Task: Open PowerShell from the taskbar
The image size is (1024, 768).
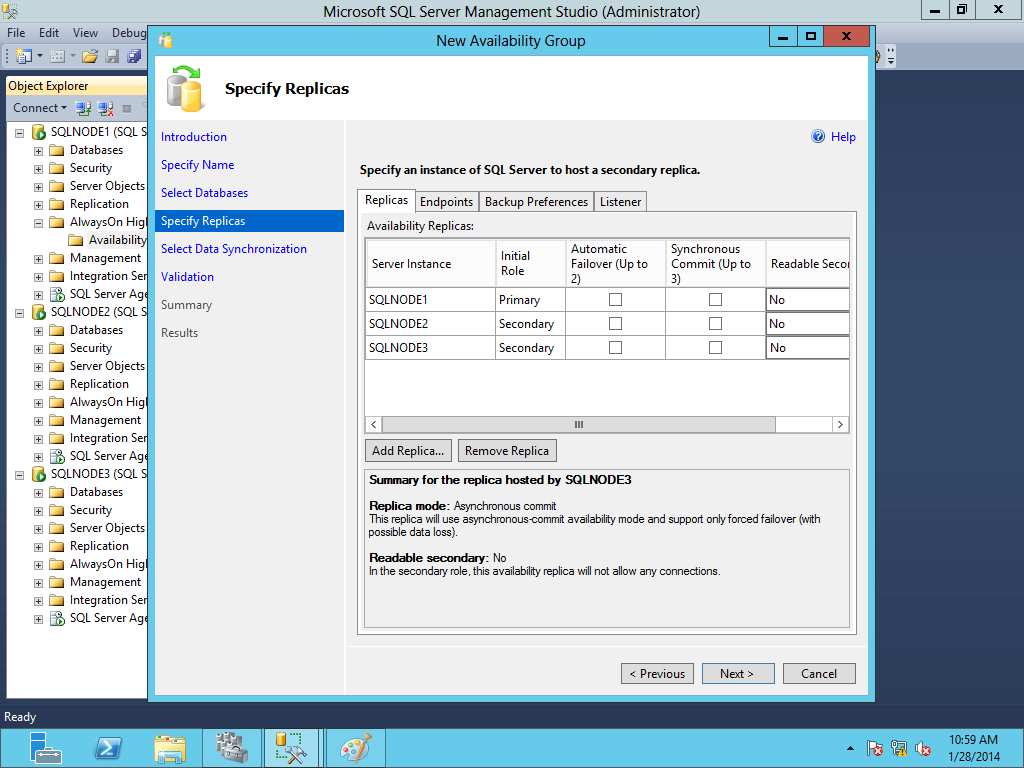Action: (x=108, y=748)
